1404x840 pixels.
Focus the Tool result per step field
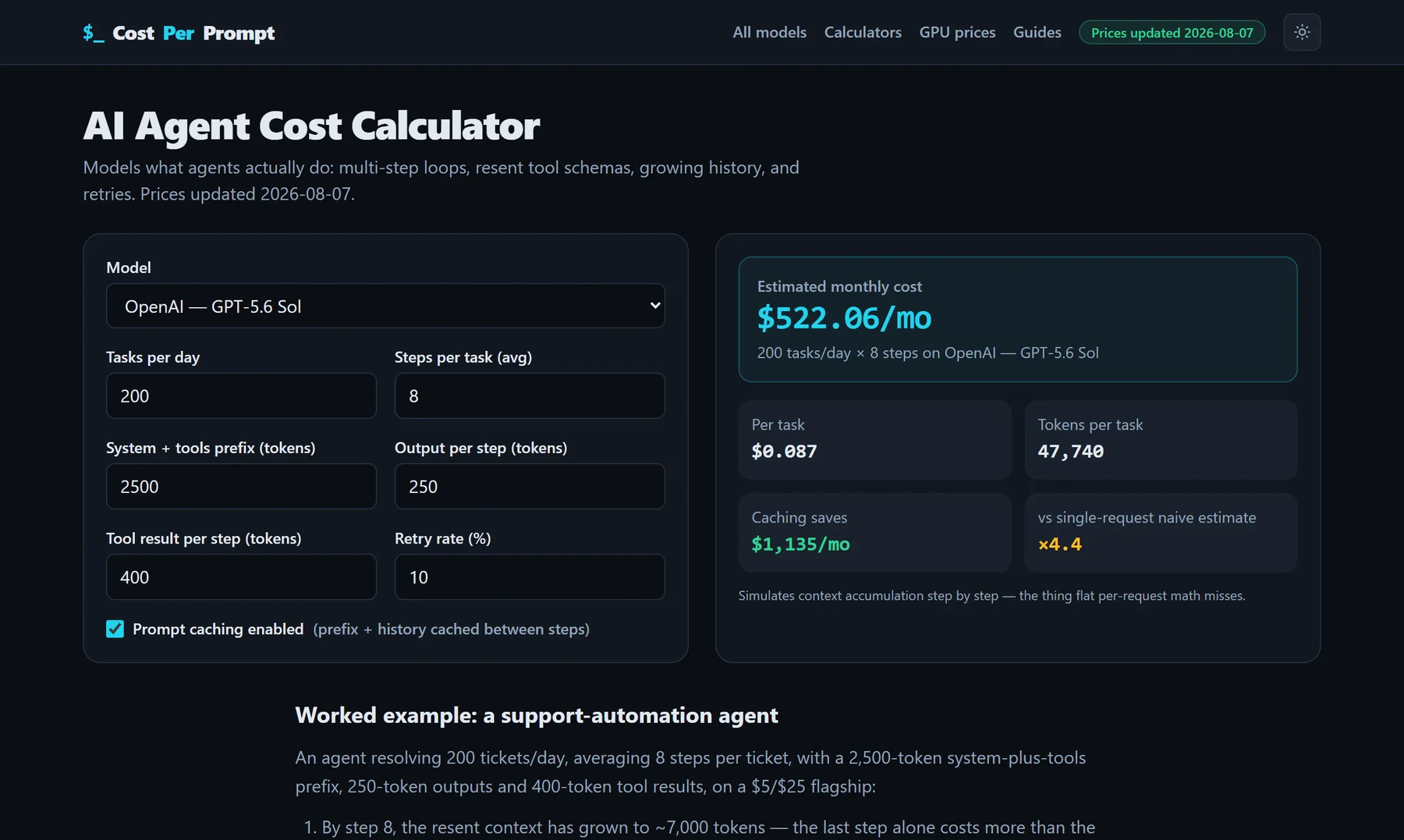(241, 576)
